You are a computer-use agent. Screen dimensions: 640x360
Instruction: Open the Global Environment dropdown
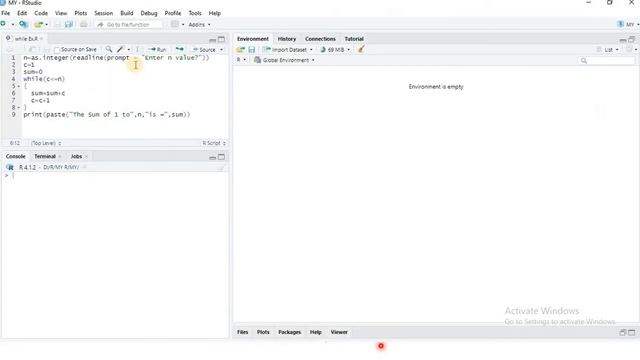coord(284,60)
